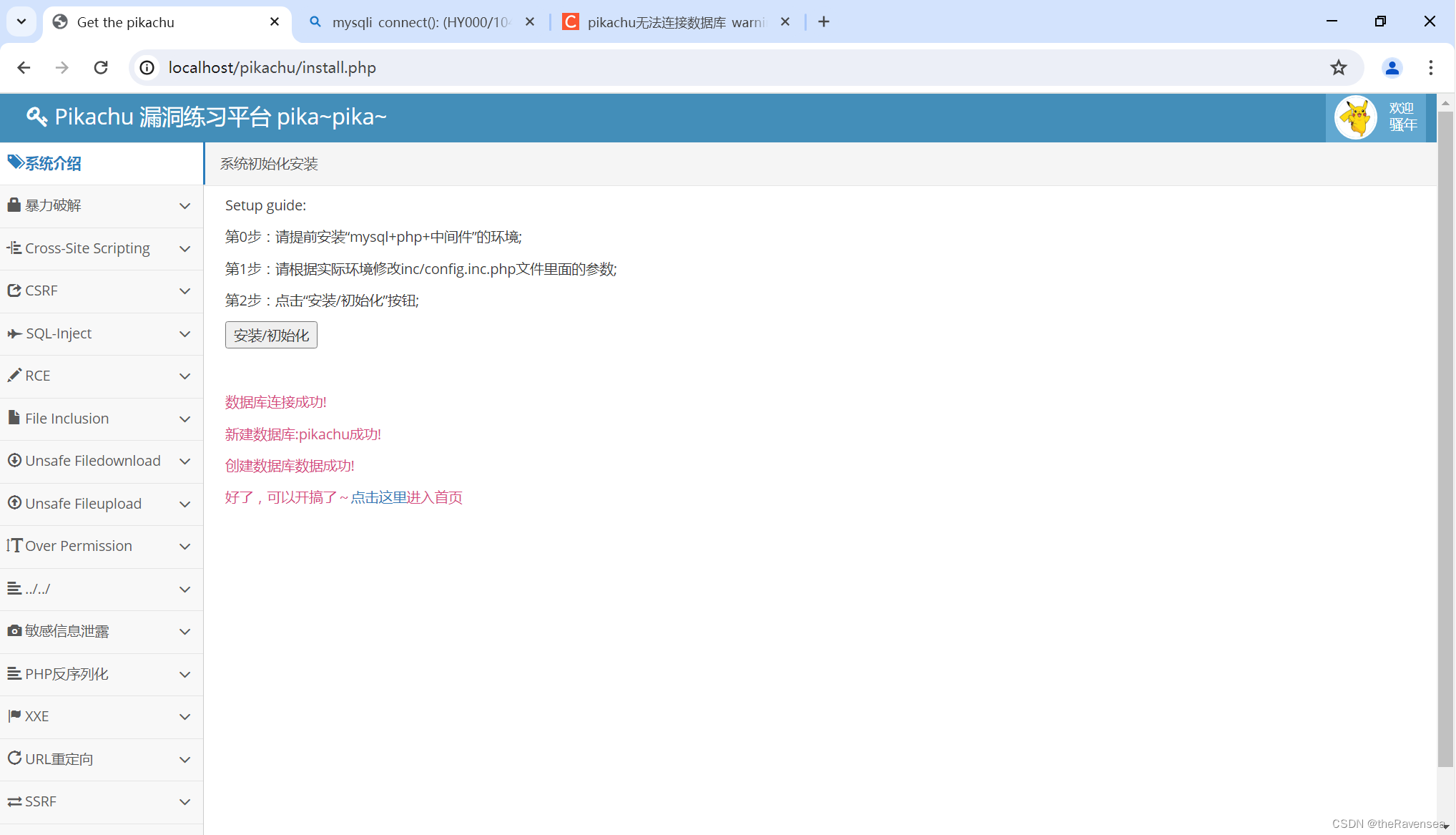Expand the URL重定向 chevron
The width and height of the screenshot is (1456, 835).
click(x=185, y=760)
